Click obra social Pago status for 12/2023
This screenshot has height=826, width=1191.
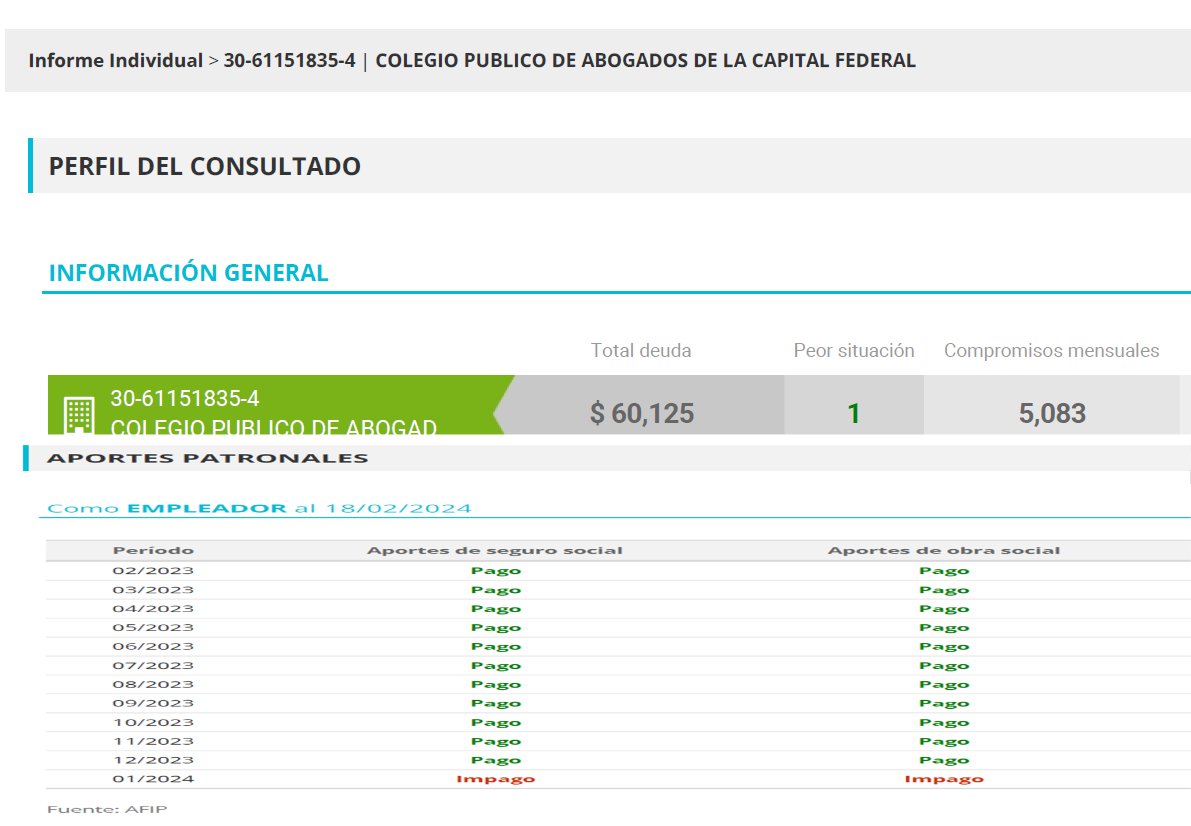point(944,761)
